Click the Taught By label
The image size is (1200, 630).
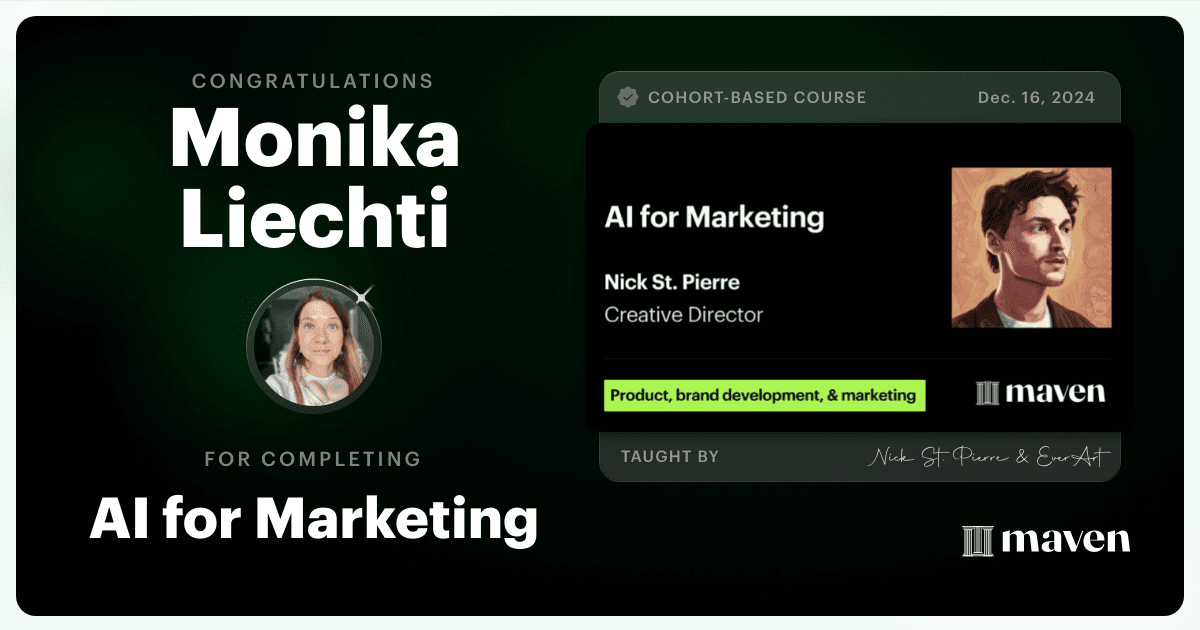(670, 457)
